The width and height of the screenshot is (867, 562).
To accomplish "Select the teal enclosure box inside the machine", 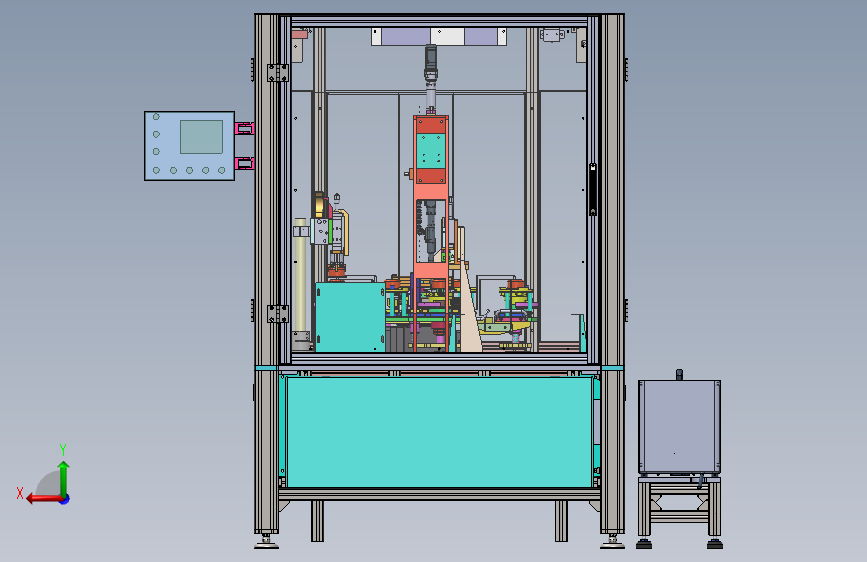I will 350,318.
